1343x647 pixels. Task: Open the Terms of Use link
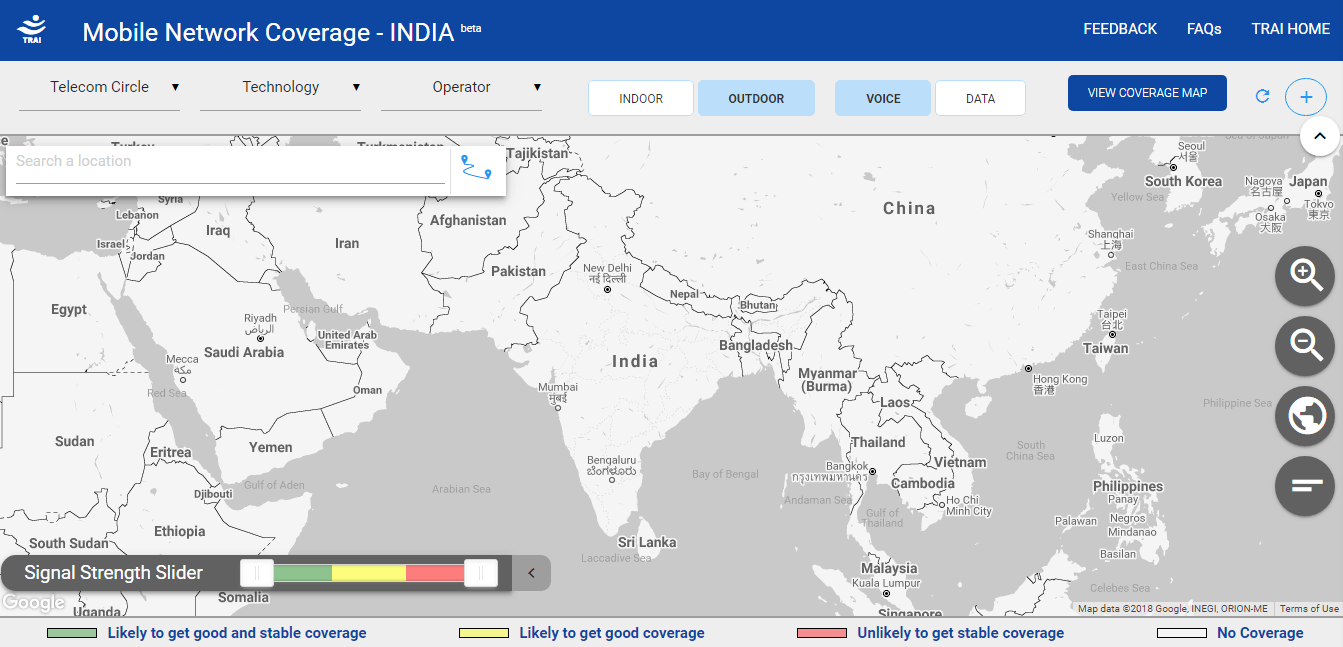(x=1309, y=608)
